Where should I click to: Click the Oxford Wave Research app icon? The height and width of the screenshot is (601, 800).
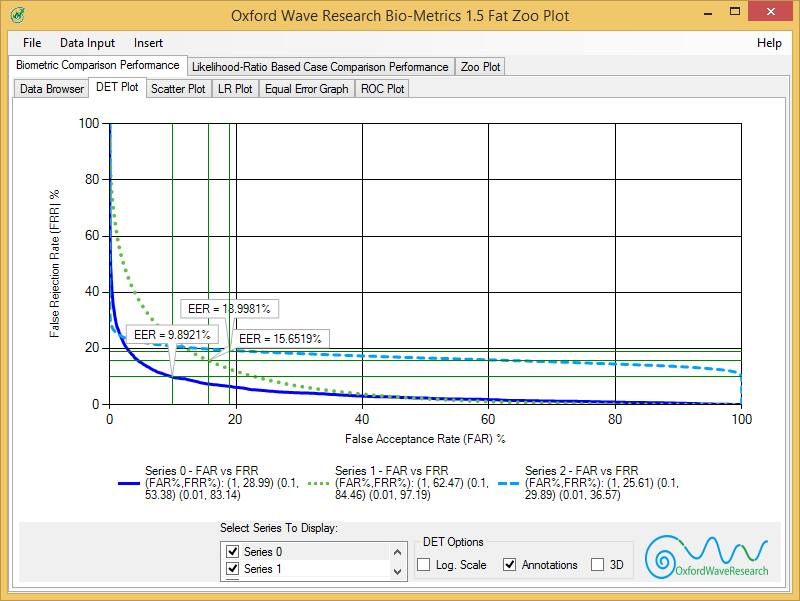click(17, 15)
